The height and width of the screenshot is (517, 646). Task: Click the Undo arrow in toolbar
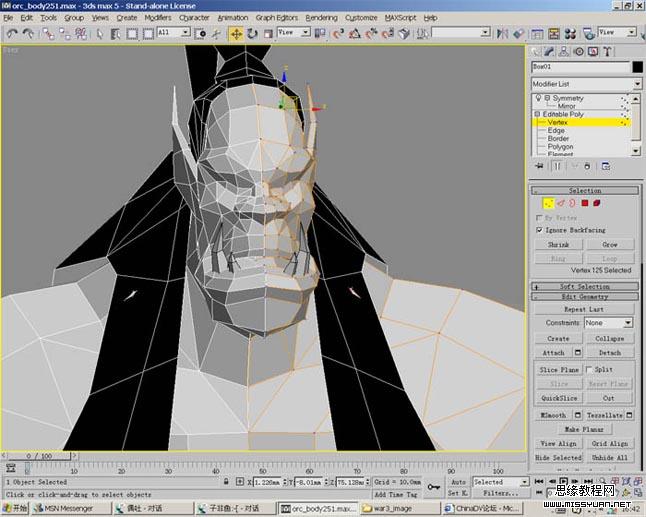pos(12,33)
